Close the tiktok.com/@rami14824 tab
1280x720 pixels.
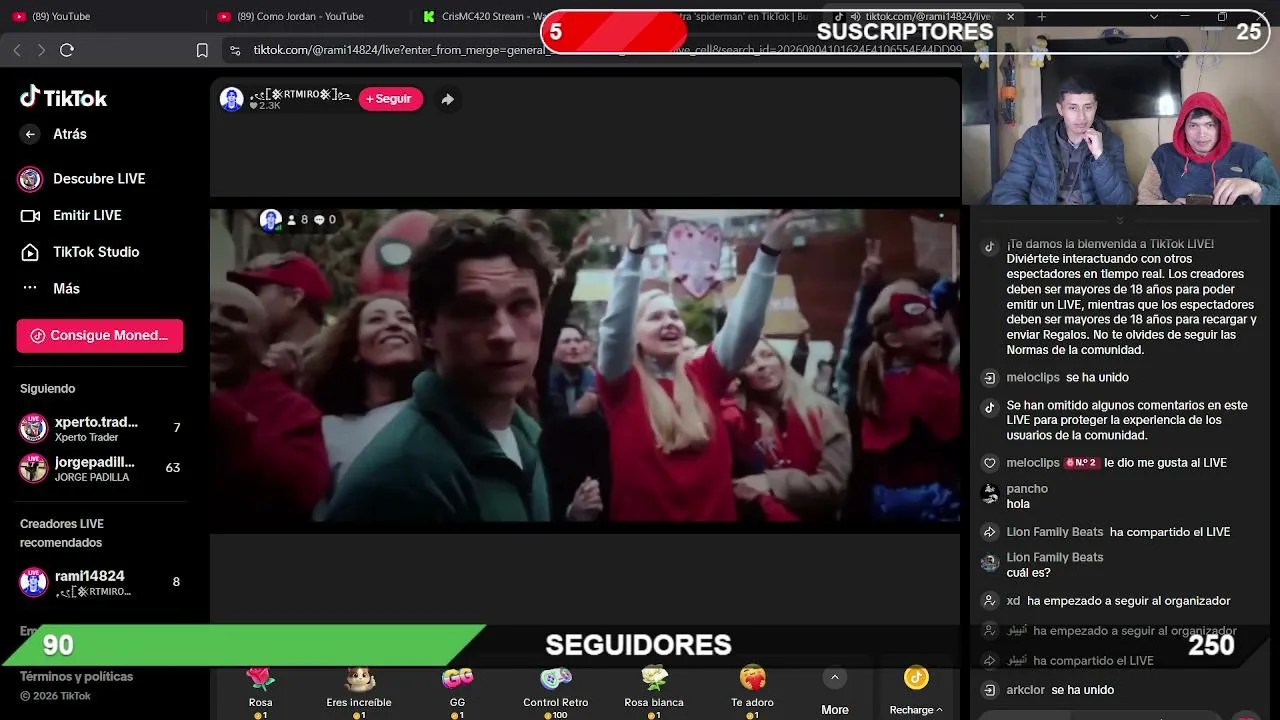coord(1010,16)
